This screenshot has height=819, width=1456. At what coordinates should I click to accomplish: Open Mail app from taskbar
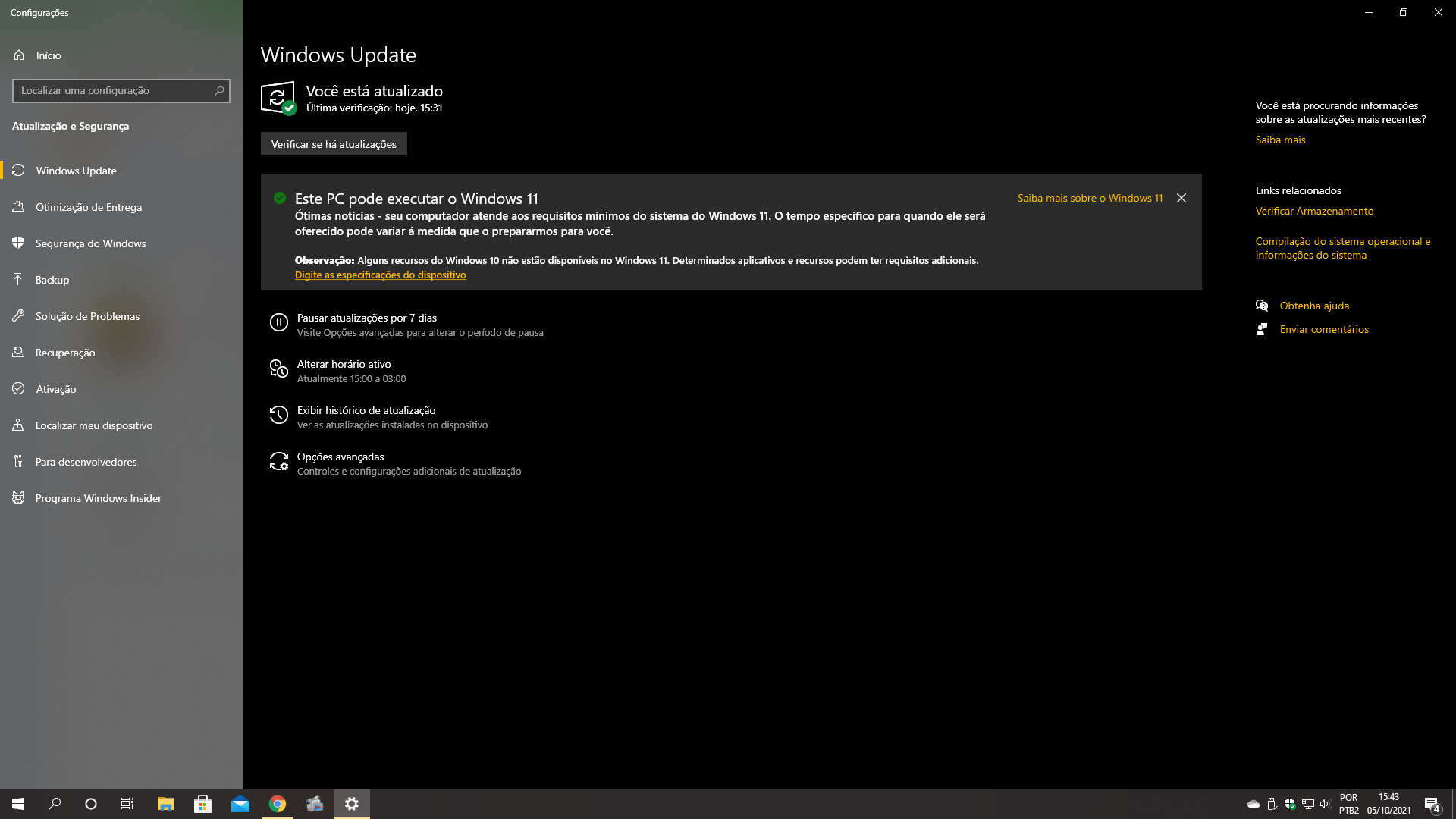point(240,804)
